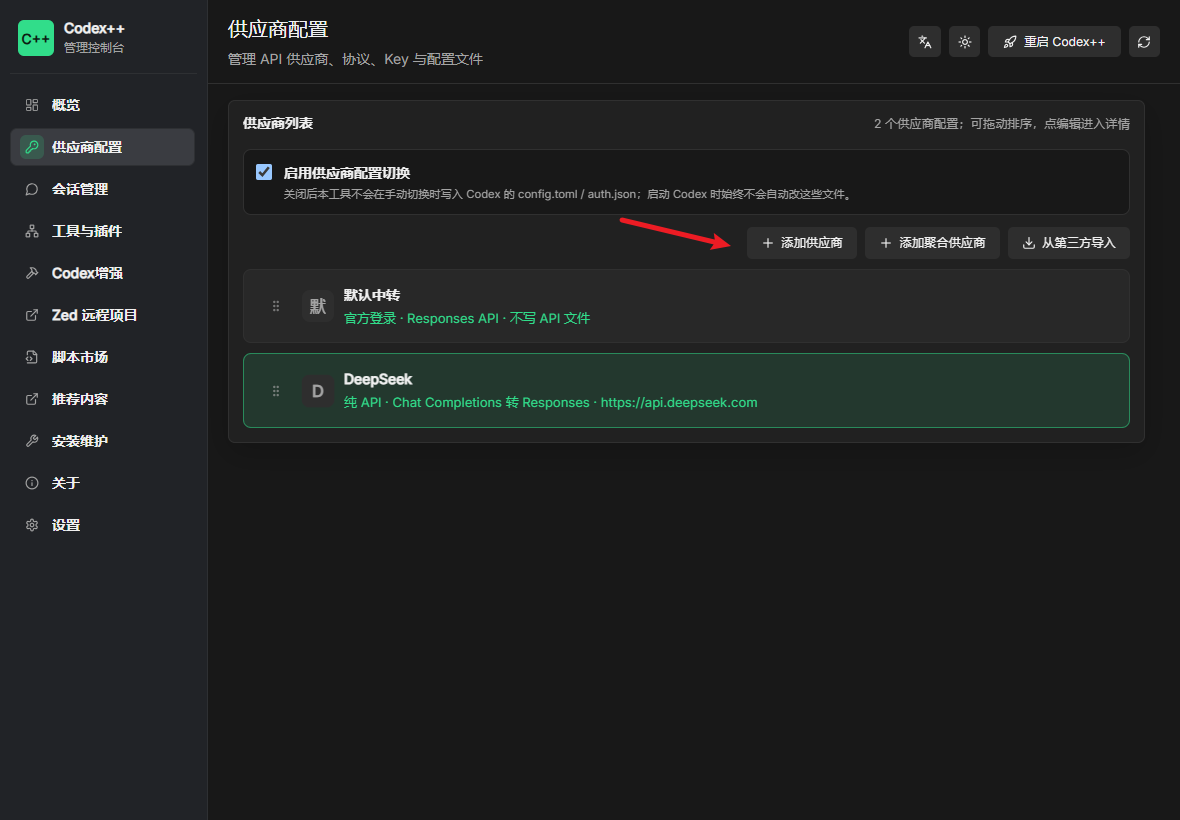This screenshot has width=1180, height=820.
Task: Open the 关于 sidebar item
Action: pos(102,483)
